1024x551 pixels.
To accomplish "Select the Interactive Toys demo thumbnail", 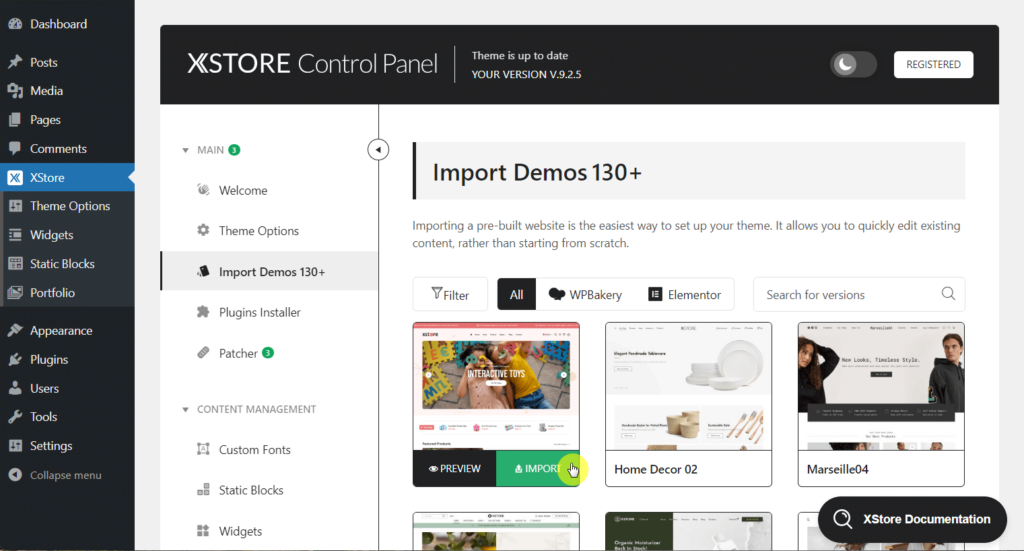I will [x=496, y=386].
